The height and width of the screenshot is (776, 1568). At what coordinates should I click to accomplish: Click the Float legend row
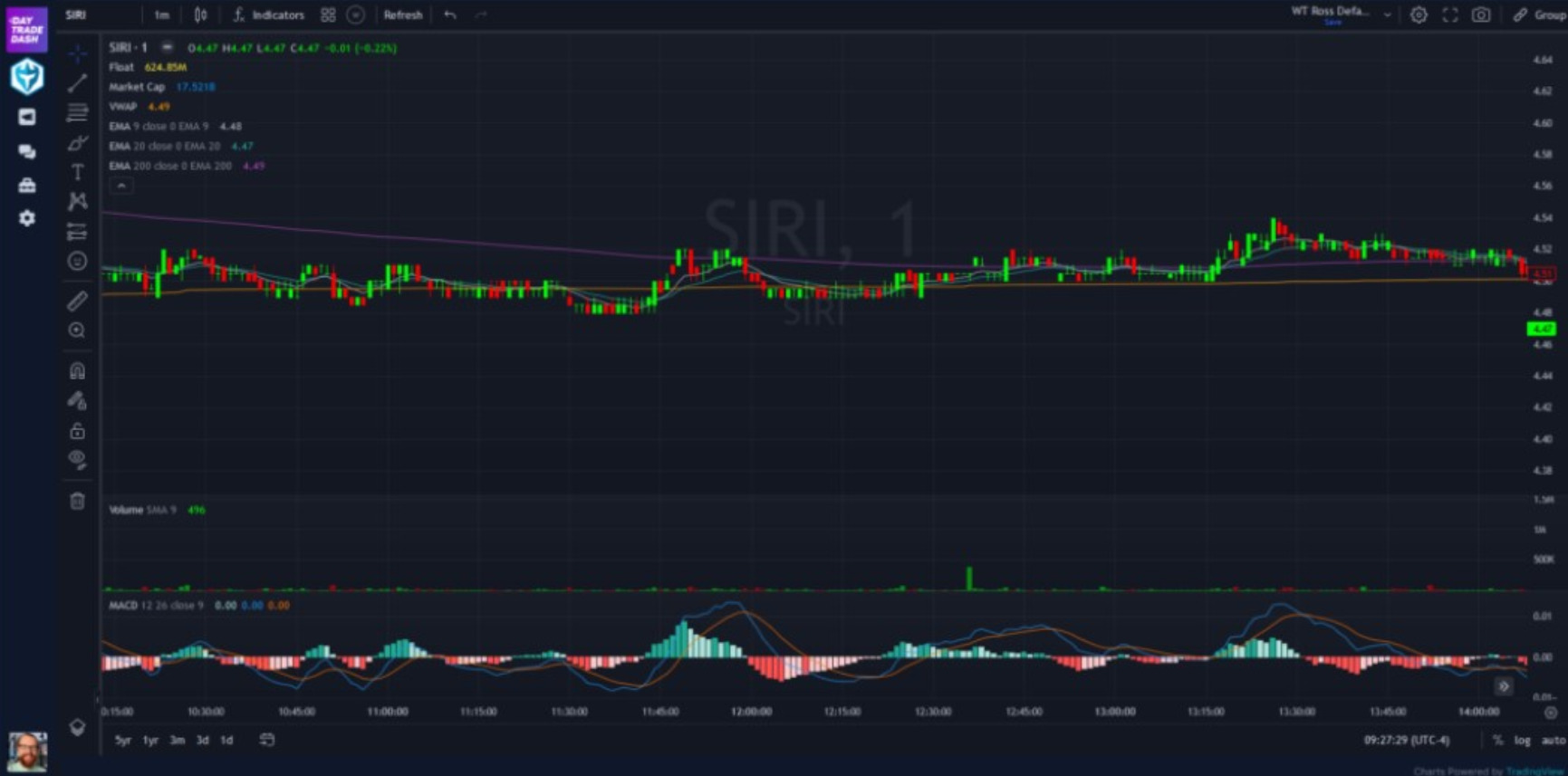tap(148, 67)
